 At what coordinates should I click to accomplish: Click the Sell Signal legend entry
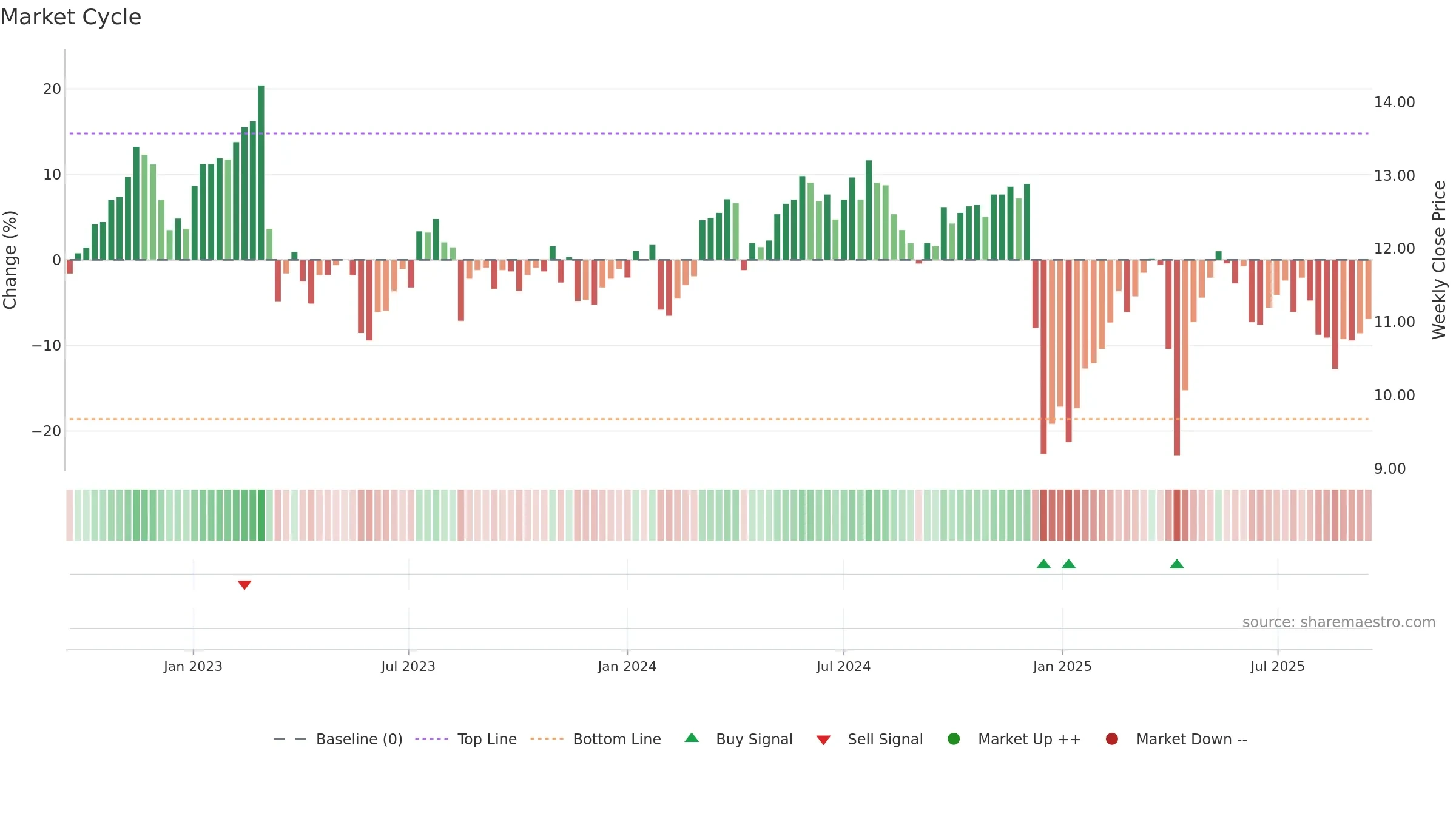[x=869, y=739]
